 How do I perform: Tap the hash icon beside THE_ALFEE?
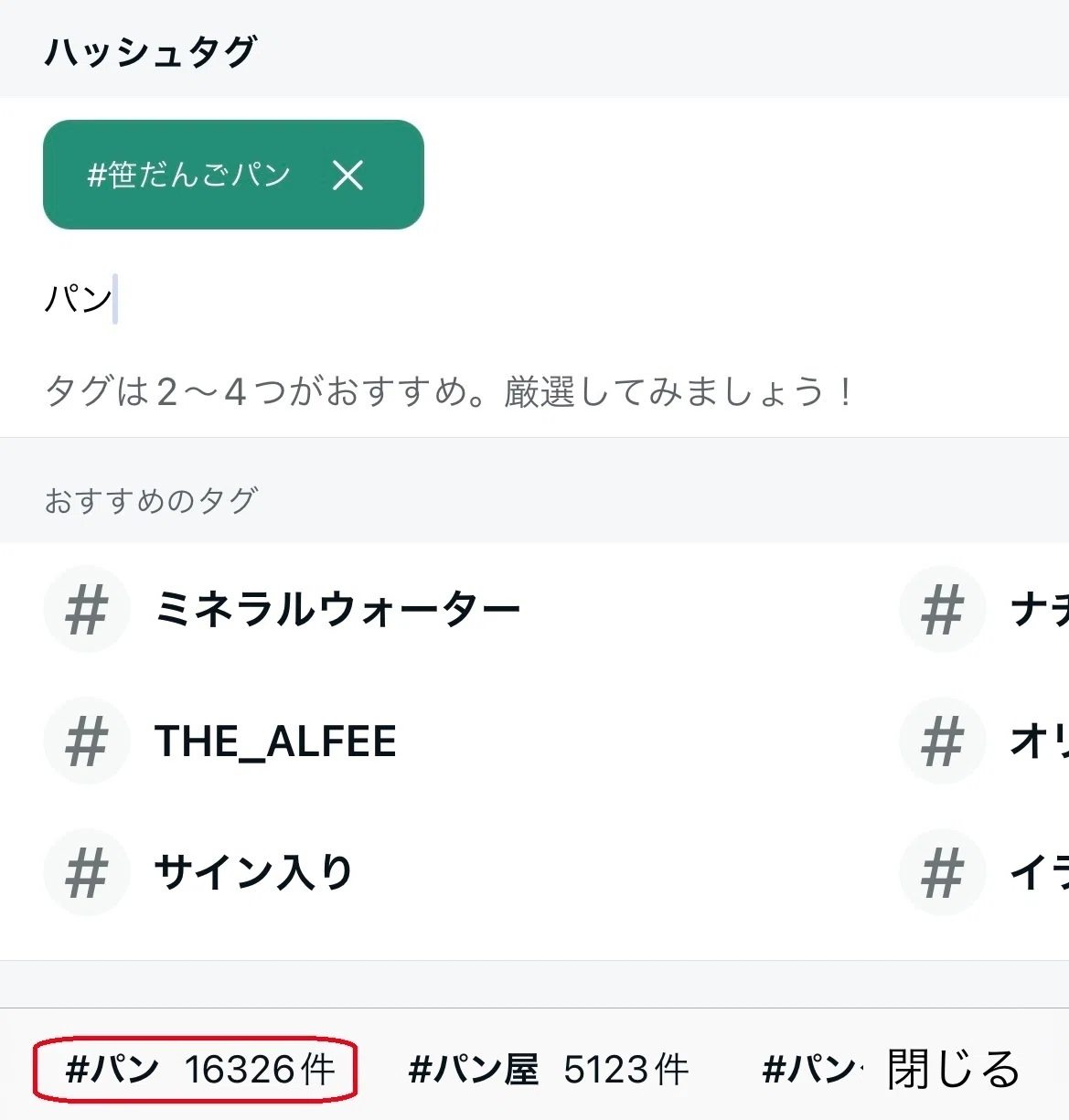[87, 741]
